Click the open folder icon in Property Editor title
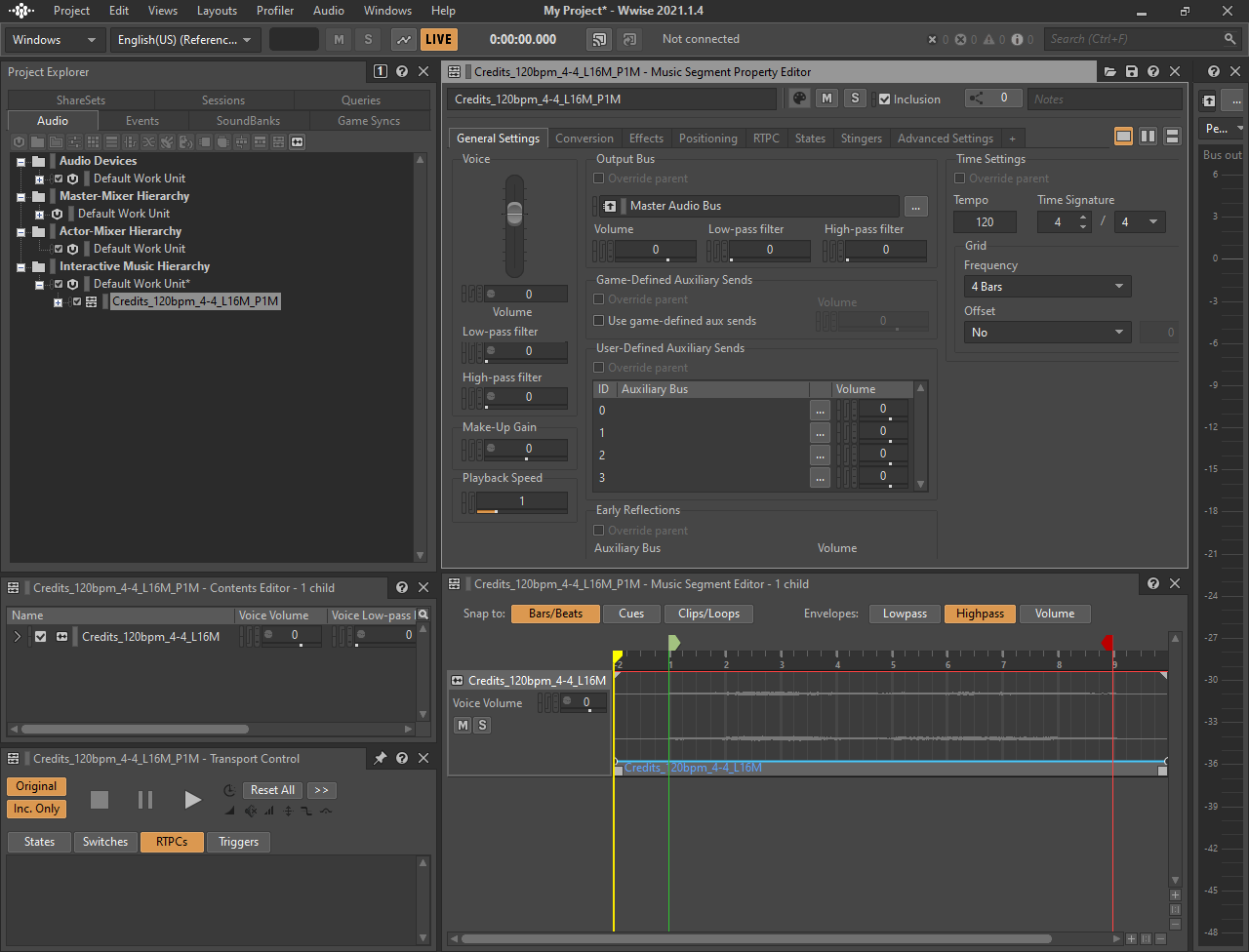 [1109, 71]
